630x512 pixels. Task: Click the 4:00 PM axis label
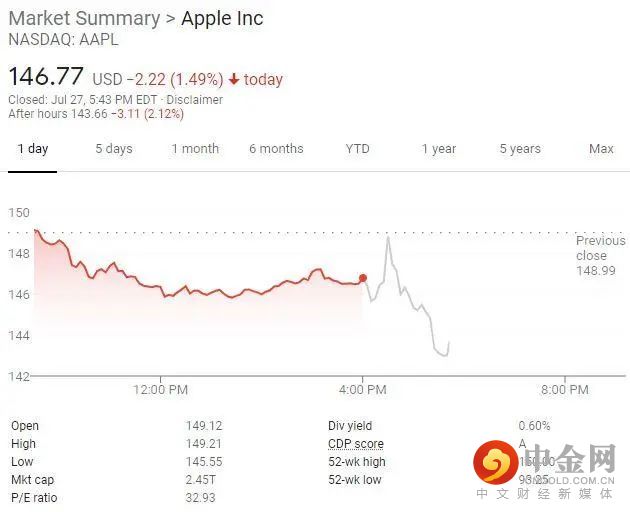coord(362,389)
